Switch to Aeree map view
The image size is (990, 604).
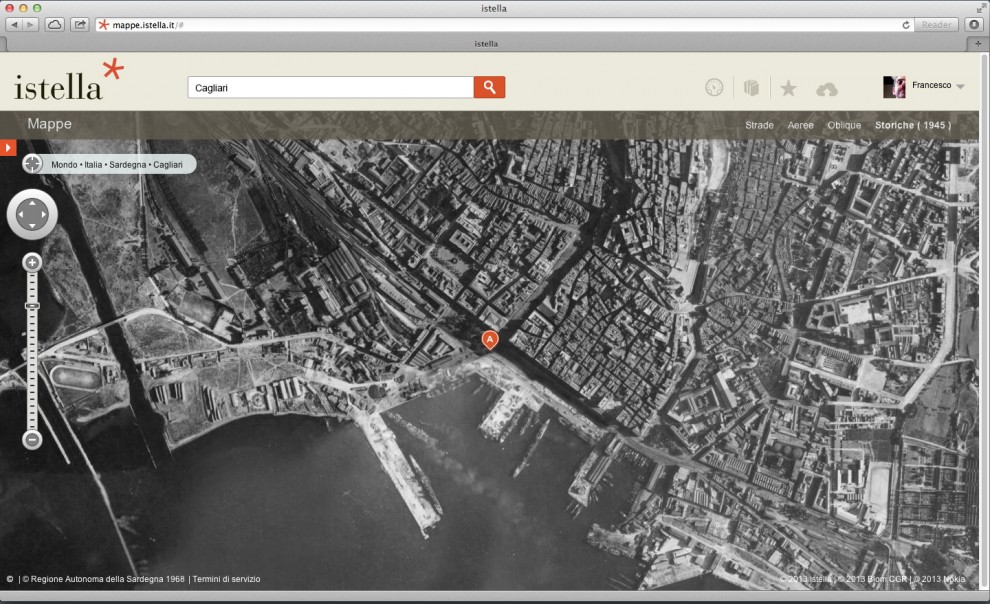[x=801, y=125]
